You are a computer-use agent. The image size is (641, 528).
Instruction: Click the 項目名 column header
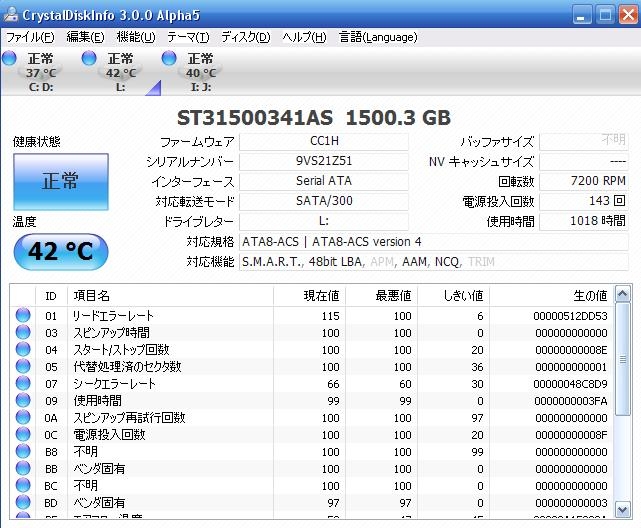170,296
